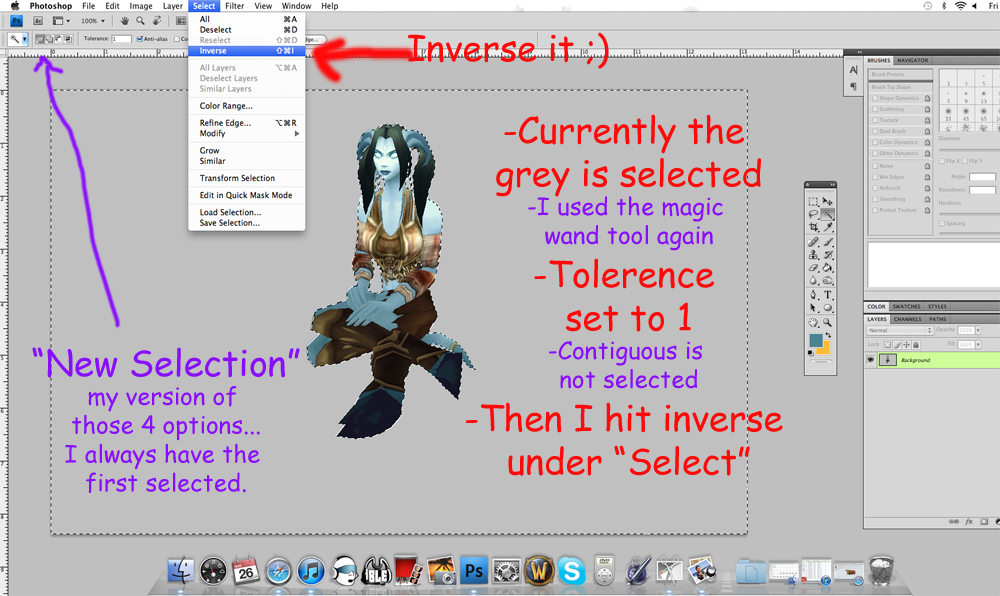This screenshot has width=1000, height=596.
Task: Toggle the Anti-alias checkbox
Action: [140, 39]
